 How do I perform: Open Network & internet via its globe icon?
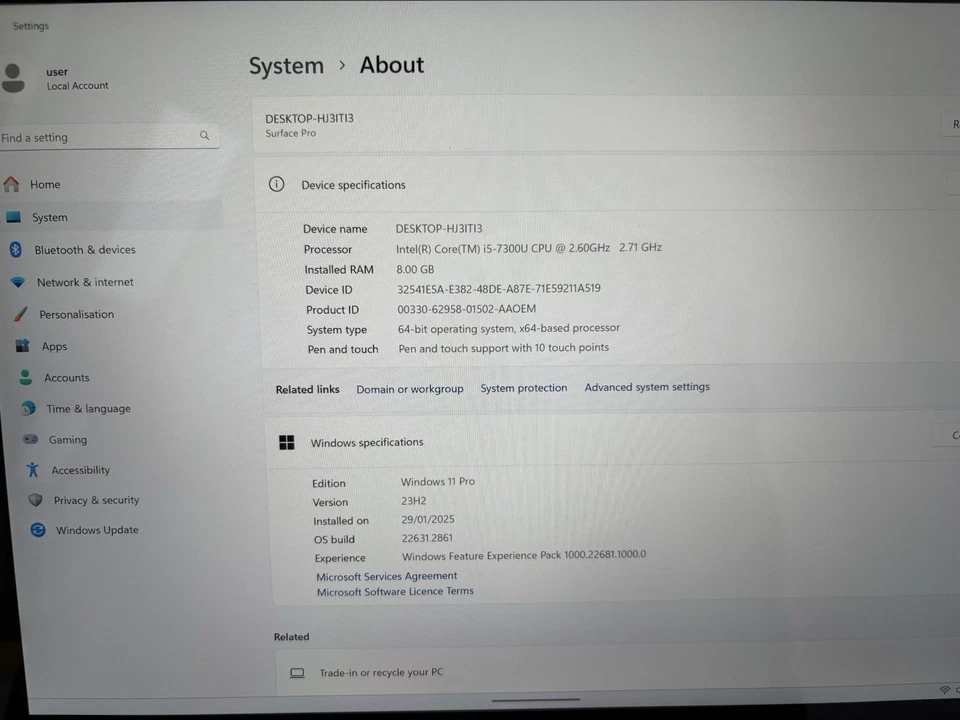click(x=18, y=281)
